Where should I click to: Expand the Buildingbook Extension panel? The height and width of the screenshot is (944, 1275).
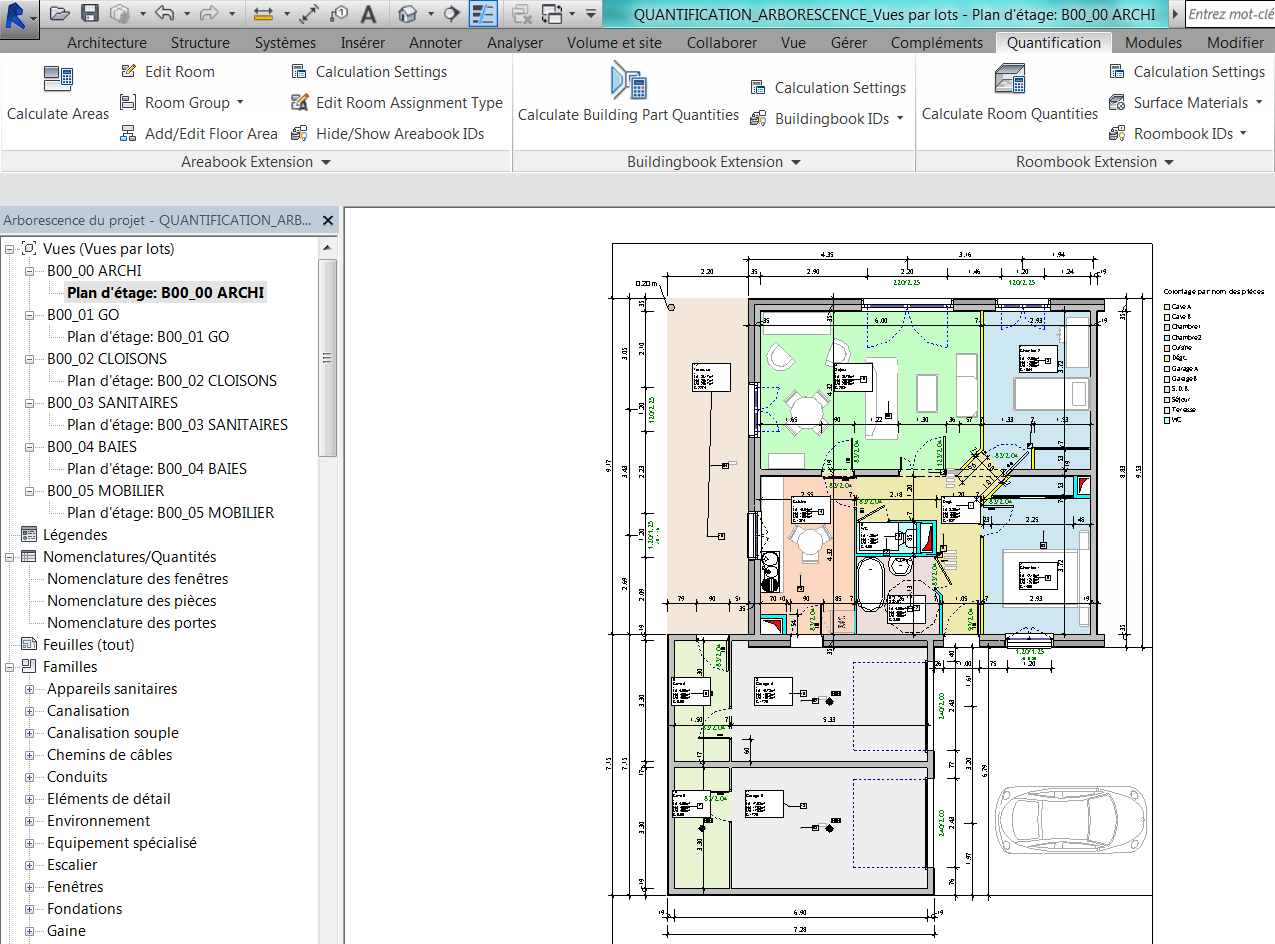714,162
